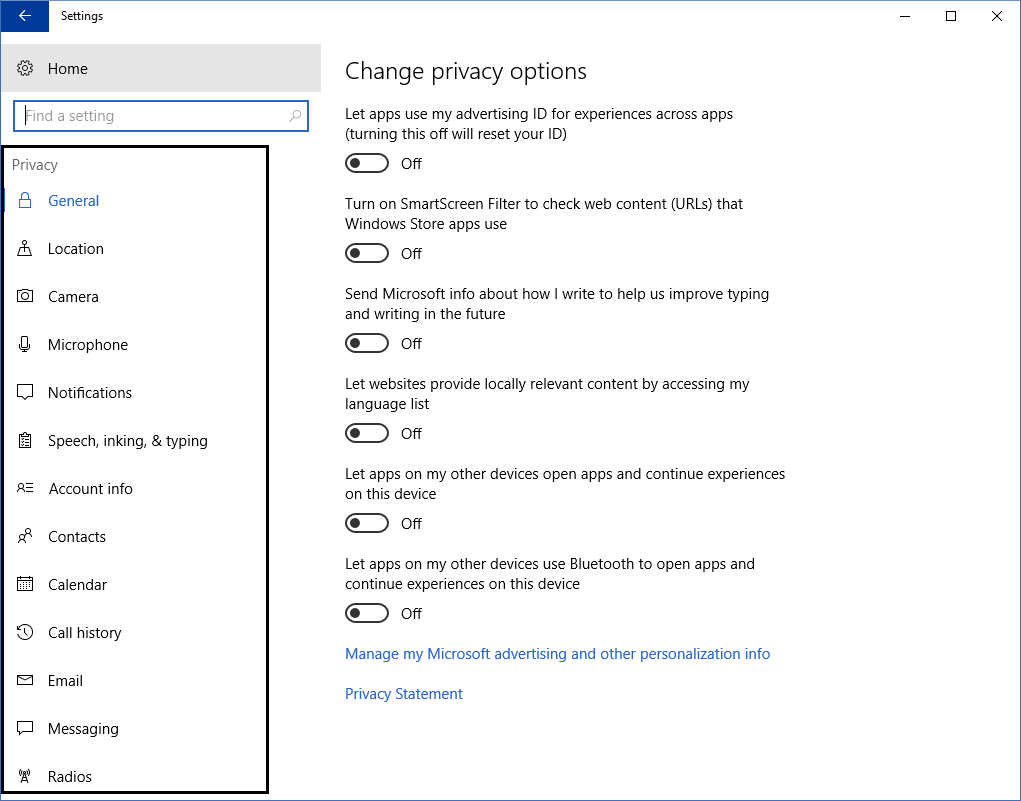The width and height of the screenshot is (1021, 801).
Task: Enable the language list access toggle
Action: coord(367,433)
